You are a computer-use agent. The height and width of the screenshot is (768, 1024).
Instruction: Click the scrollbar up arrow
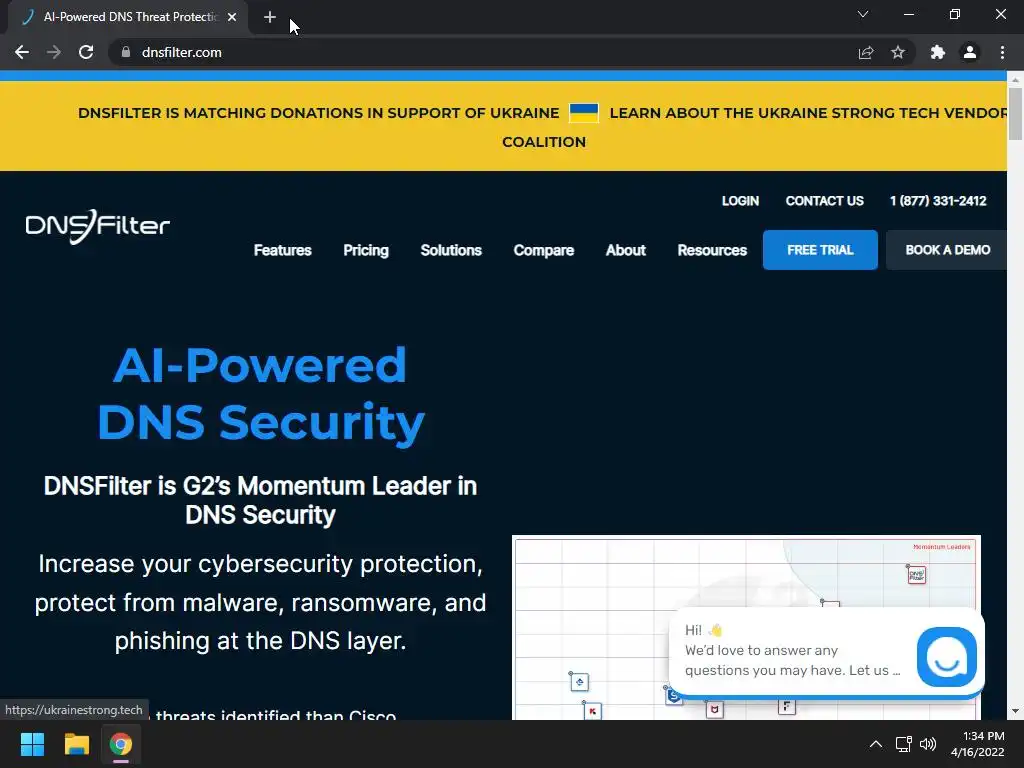(1015, 79)
